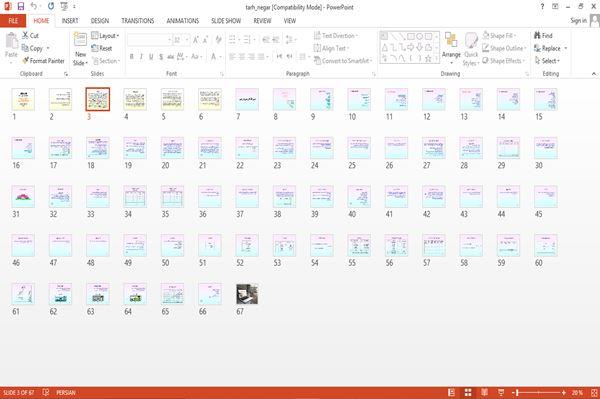Open the FILE menu tab
600x399 pixels.
tap(13, 21)
